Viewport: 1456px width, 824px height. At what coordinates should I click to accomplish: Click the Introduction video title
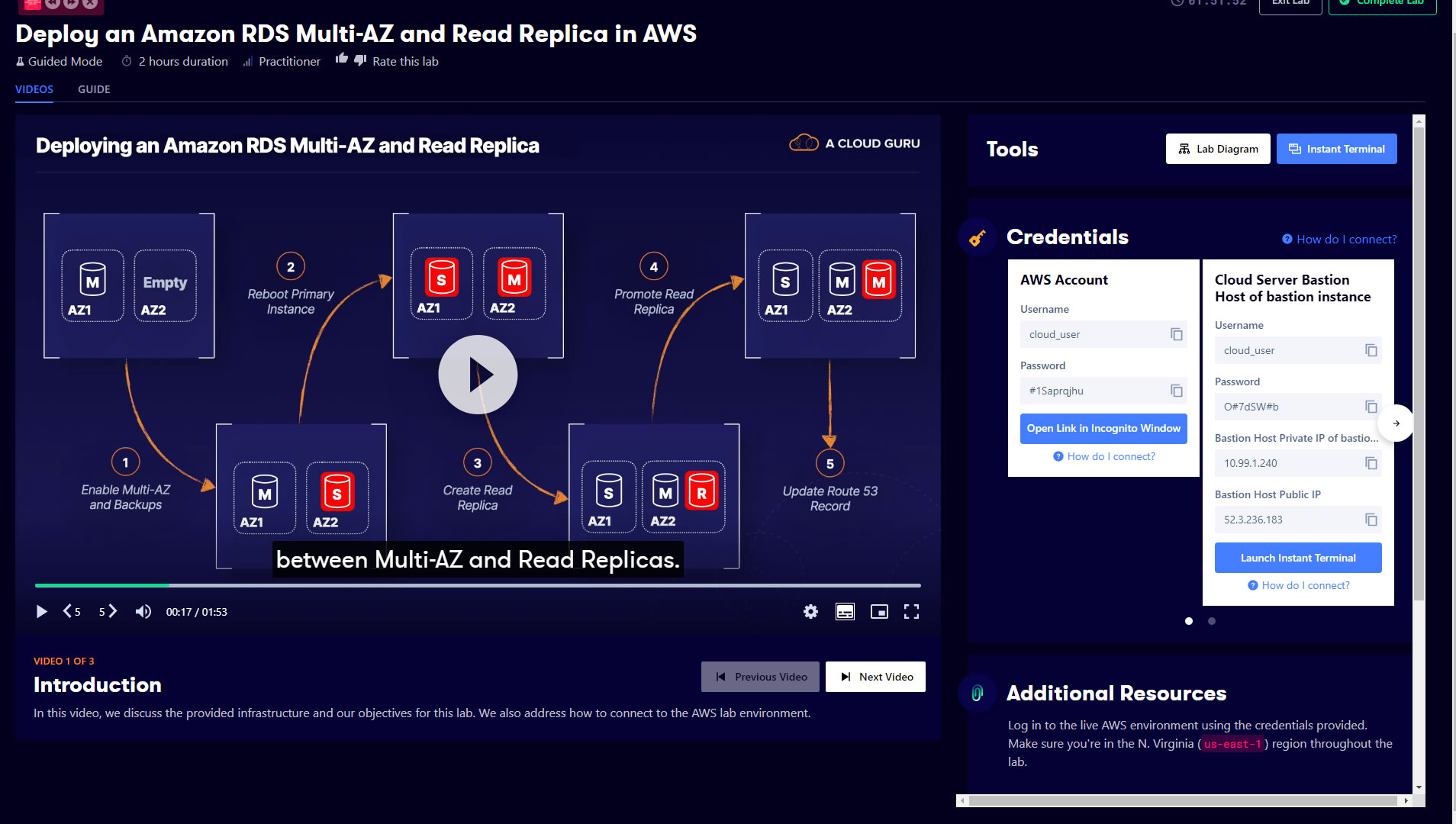click(98, 684)
